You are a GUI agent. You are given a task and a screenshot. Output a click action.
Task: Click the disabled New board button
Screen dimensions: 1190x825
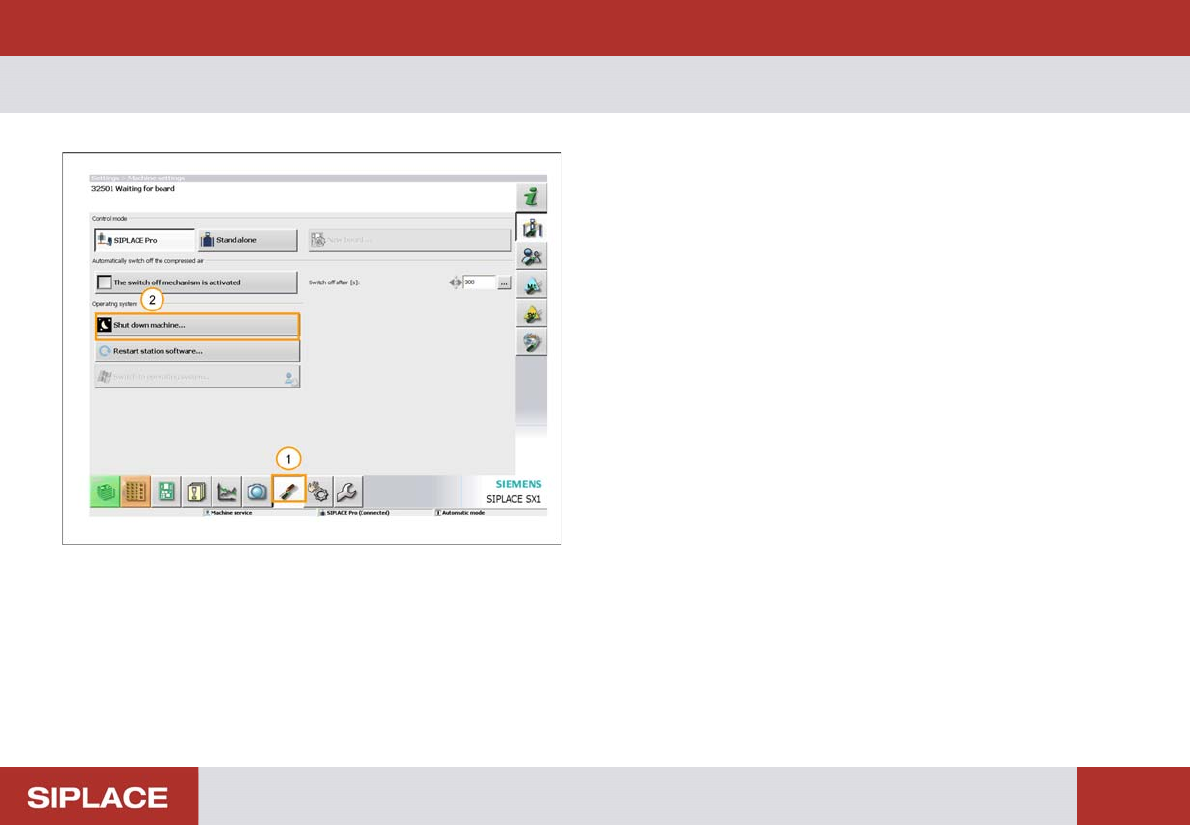pos(410,240)
